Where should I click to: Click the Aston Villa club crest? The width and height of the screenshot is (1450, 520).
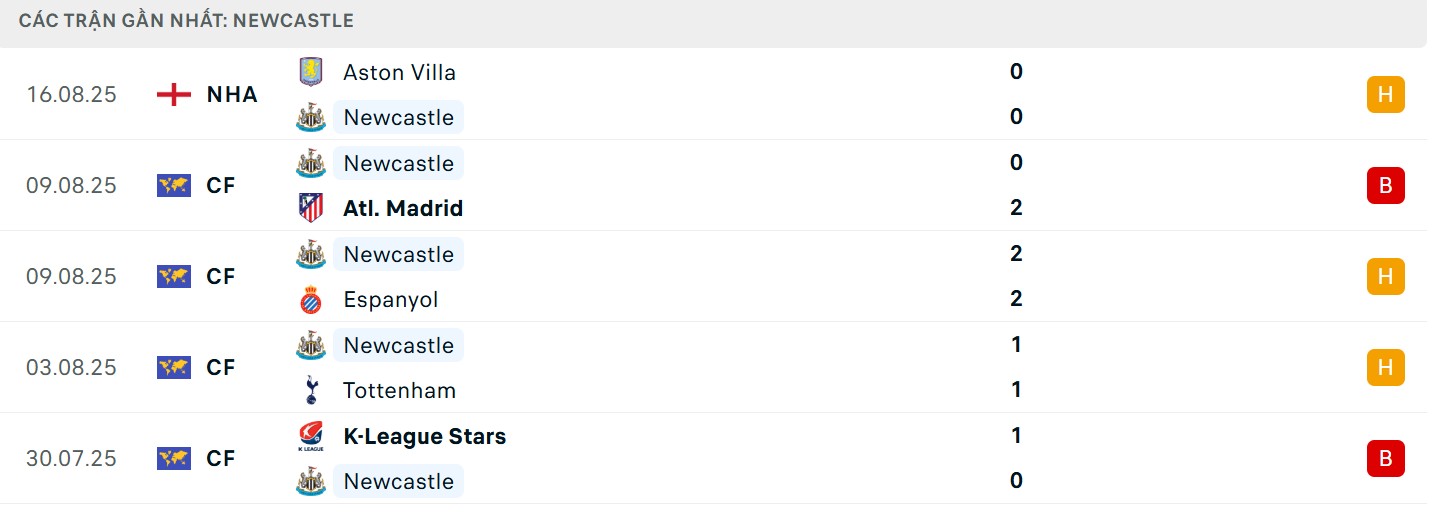point(311,72)
